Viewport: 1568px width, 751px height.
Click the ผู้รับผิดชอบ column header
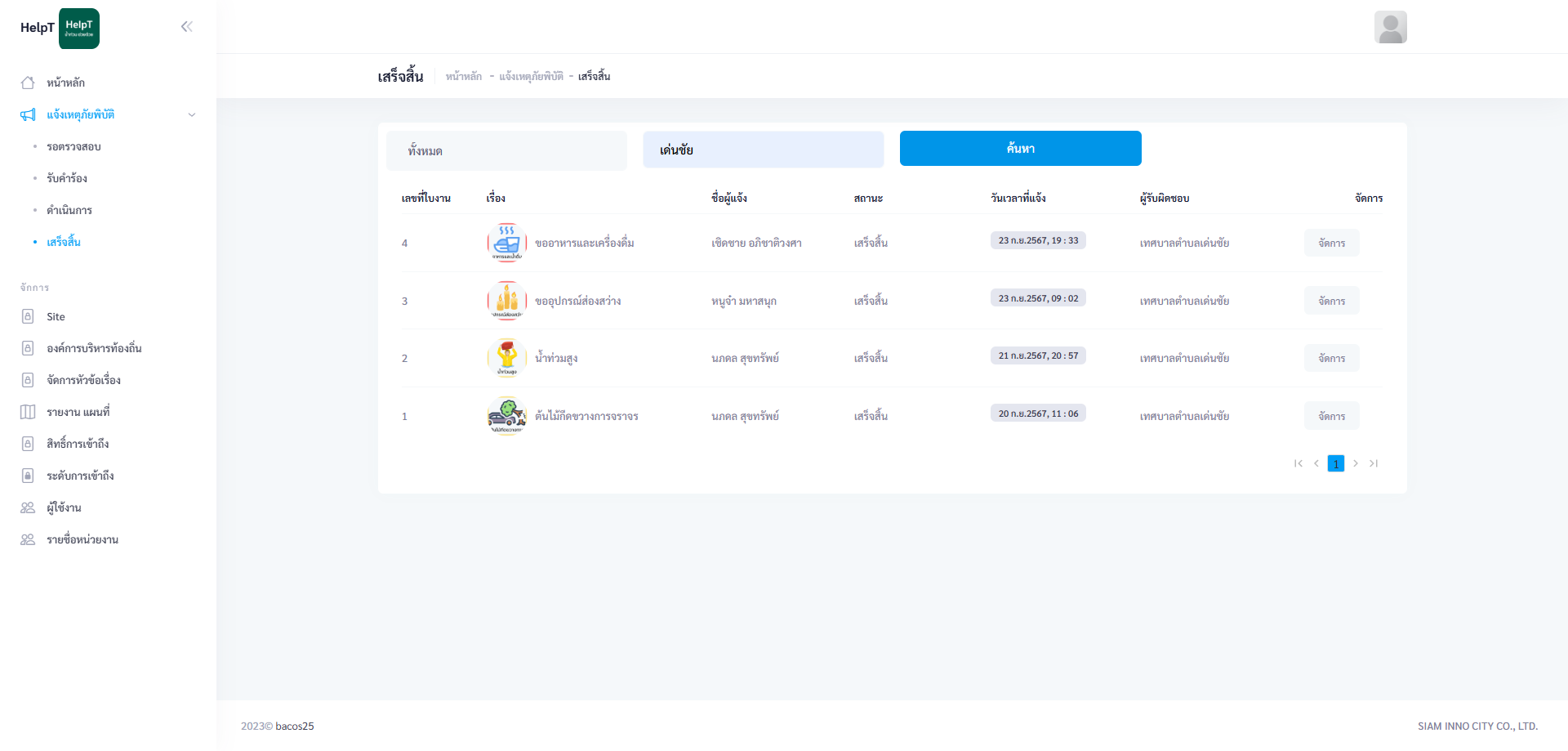pyautogui.click(x=1165, y=198)
